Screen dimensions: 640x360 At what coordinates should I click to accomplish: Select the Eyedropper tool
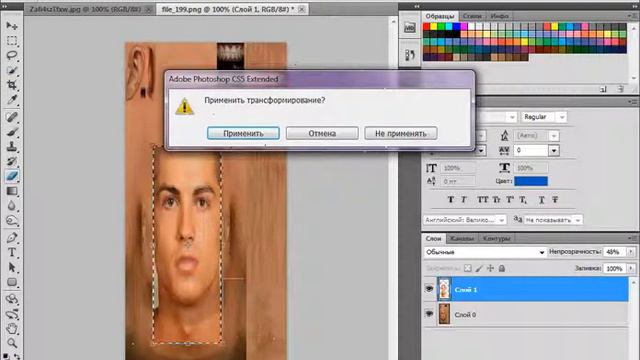(x=11, y=100)
